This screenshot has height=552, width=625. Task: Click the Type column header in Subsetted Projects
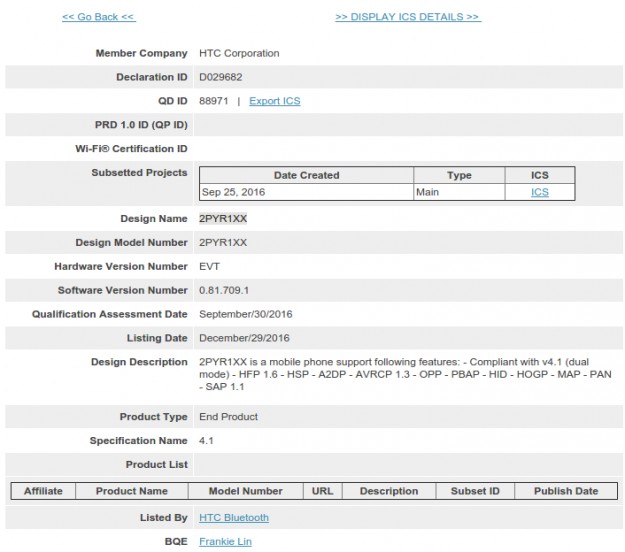459,175
